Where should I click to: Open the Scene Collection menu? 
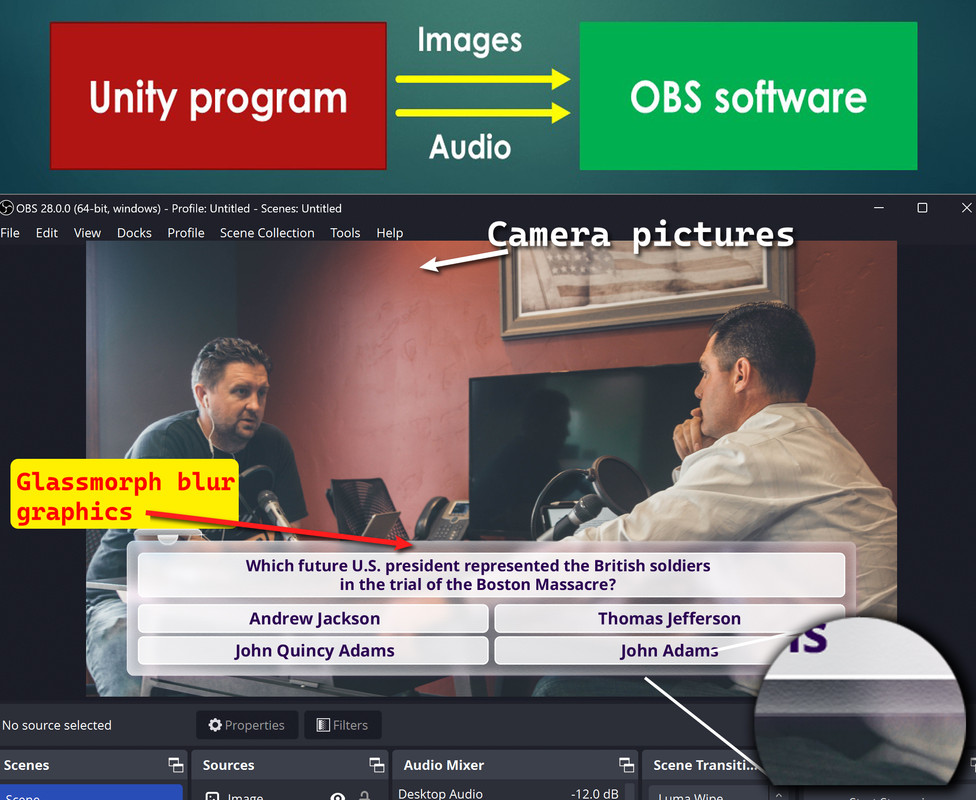tap(267, 233)
